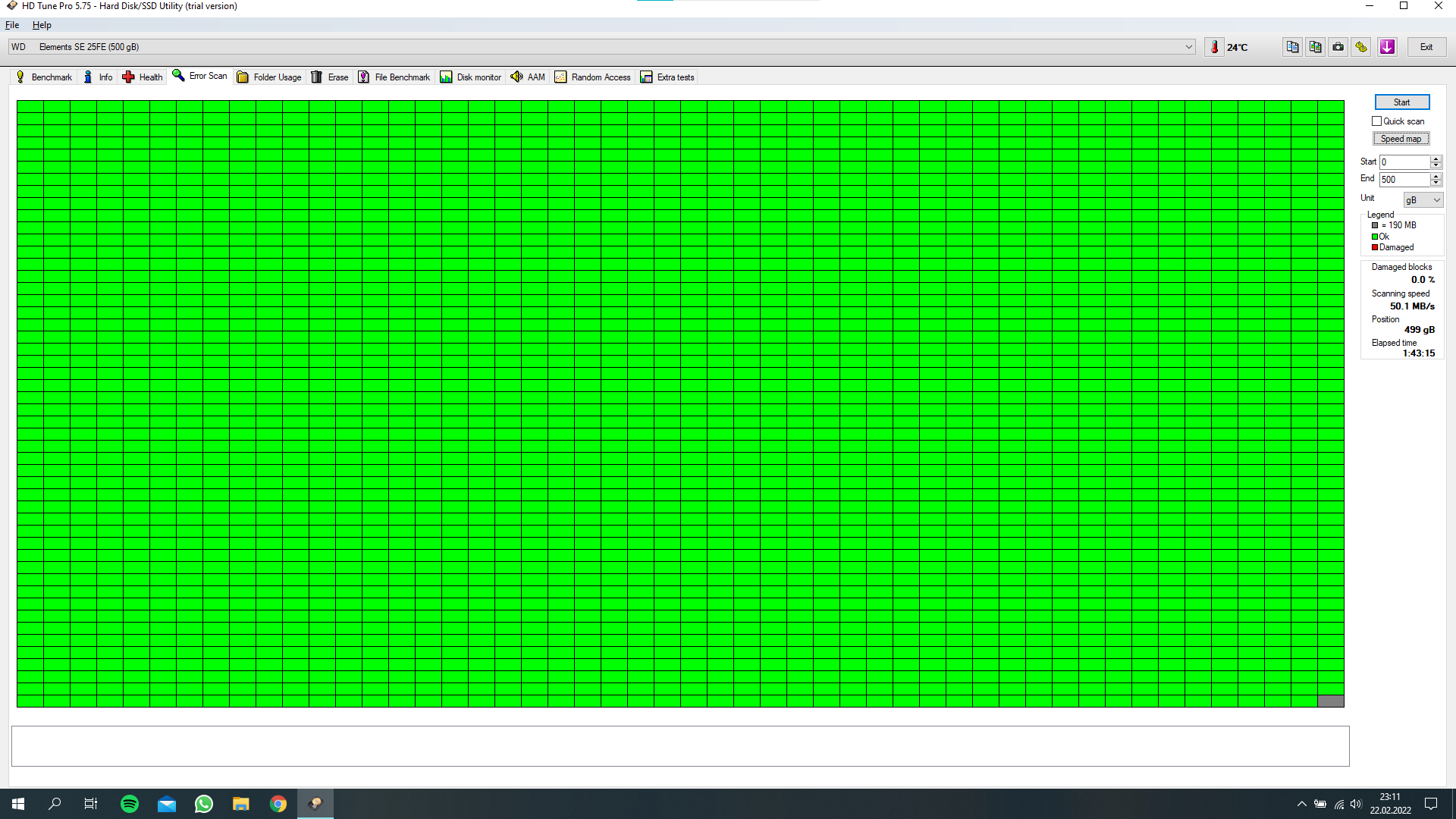1456x819 pixels.
Task: Open the Unit gB dropdown
Action: [1423, 200]
